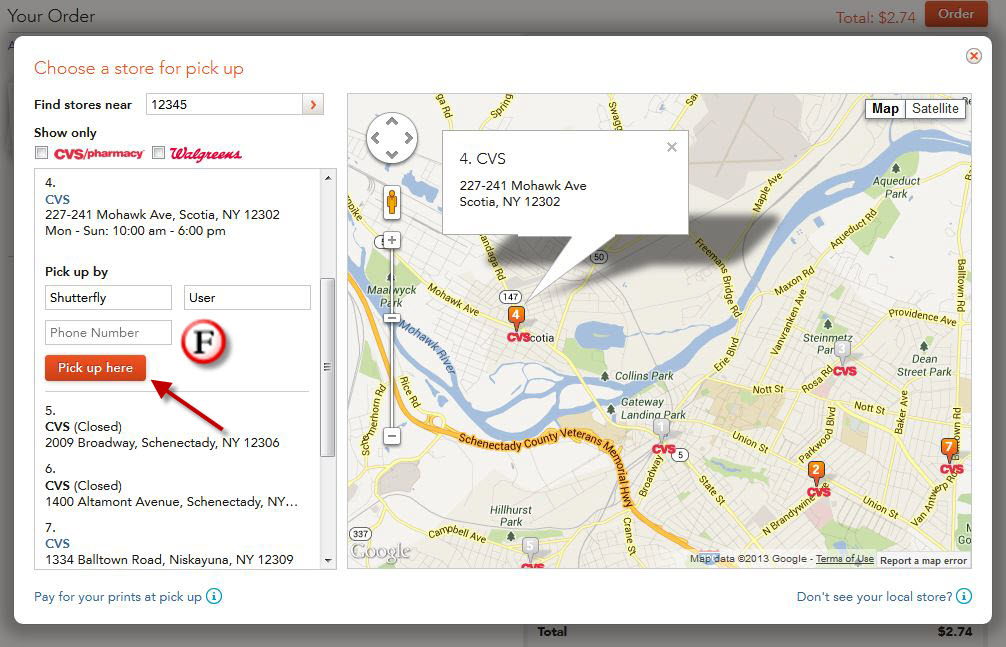Image resolution: width=1006 pixels, height=647 pixels.
Task: Select orange map marker number 2
Action: tap(817, 471)
